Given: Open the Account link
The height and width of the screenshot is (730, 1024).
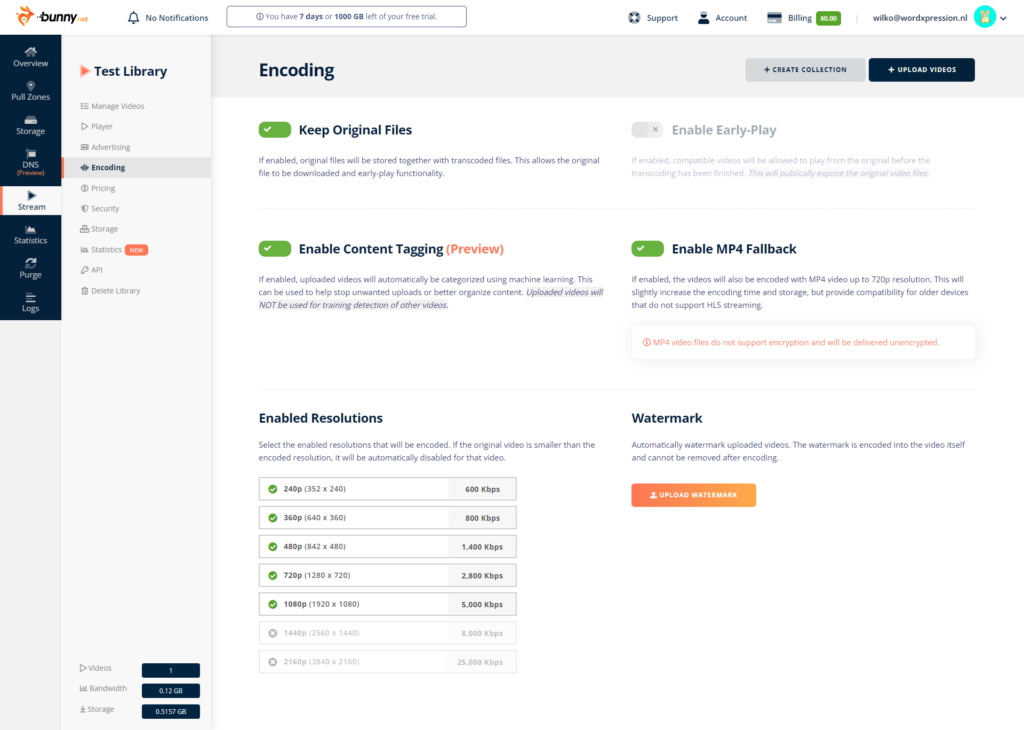Looking at the screenshot, I should pyautogui.click(x=731, y=18).
